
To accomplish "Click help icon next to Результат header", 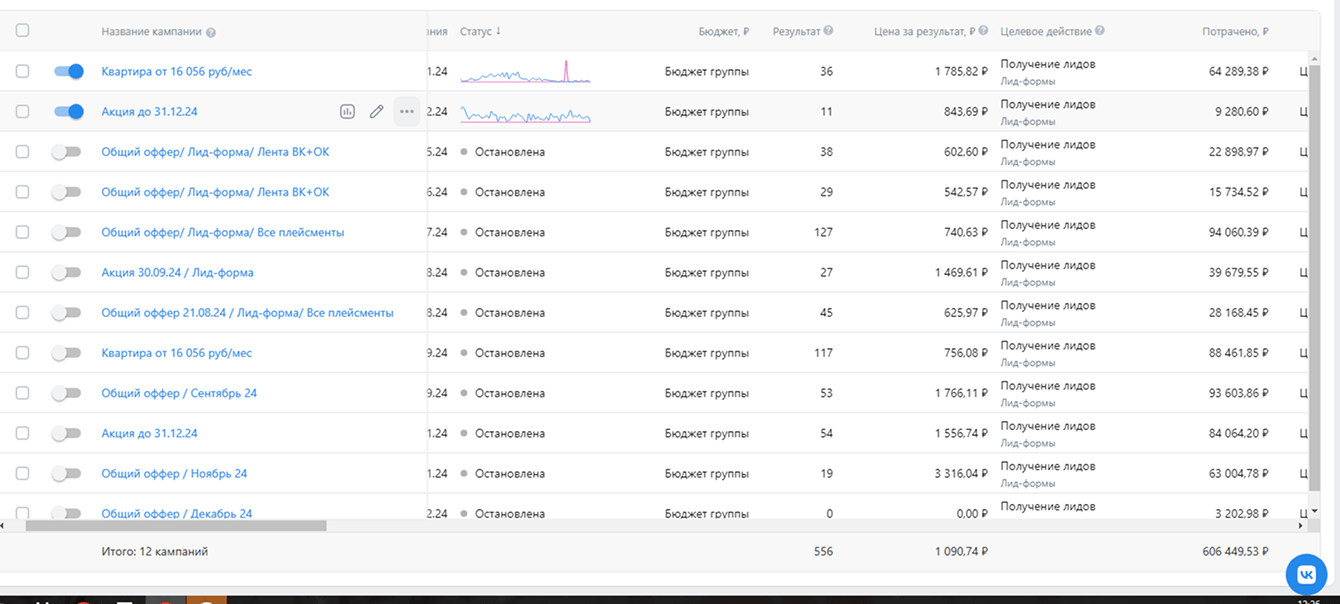I will [828, 31].
